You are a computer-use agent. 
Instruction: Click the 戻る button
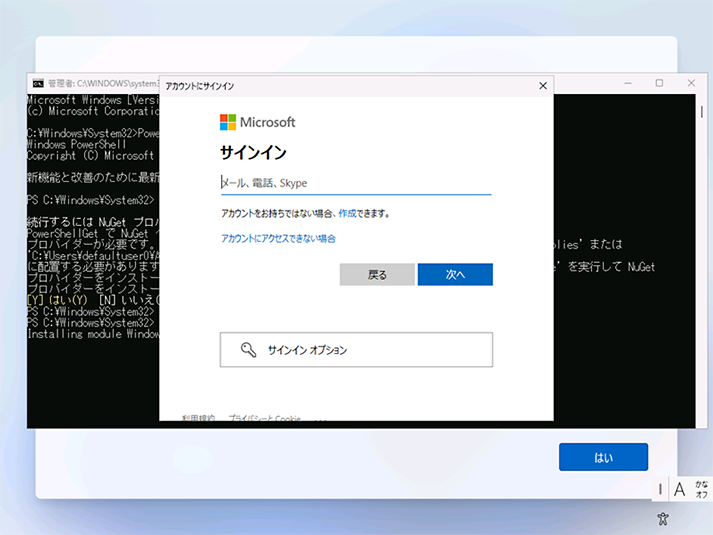pyautogui.click(x=377, y=275)
